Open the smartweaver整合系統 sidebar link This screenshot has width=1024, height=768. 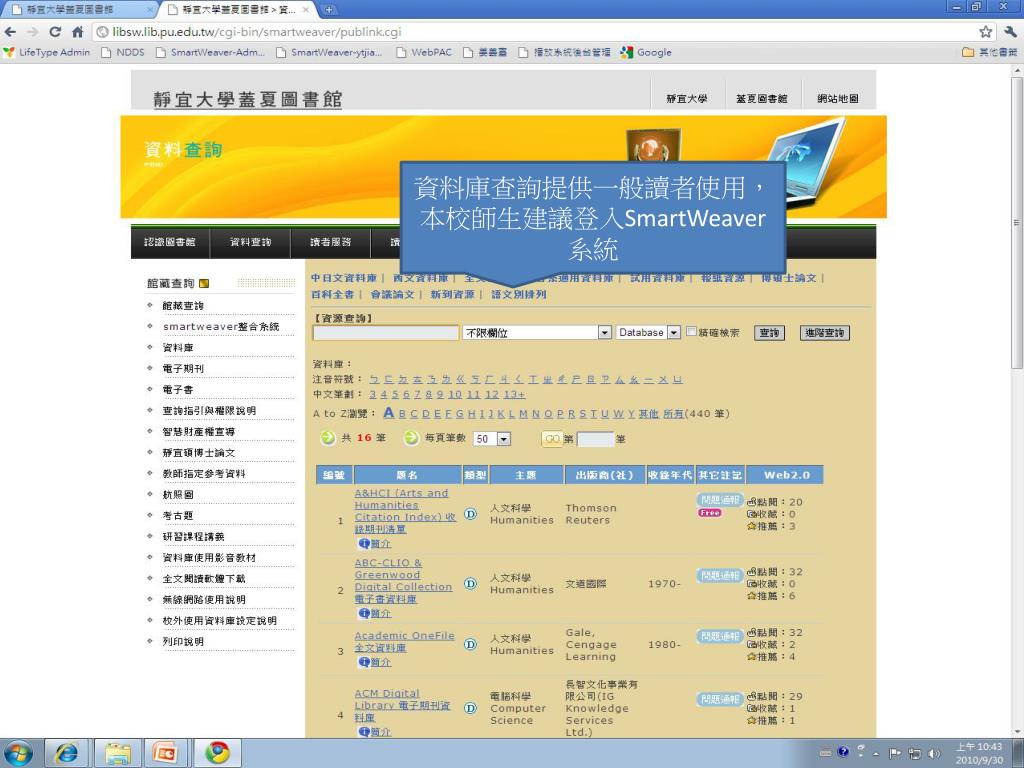[221, 327]
